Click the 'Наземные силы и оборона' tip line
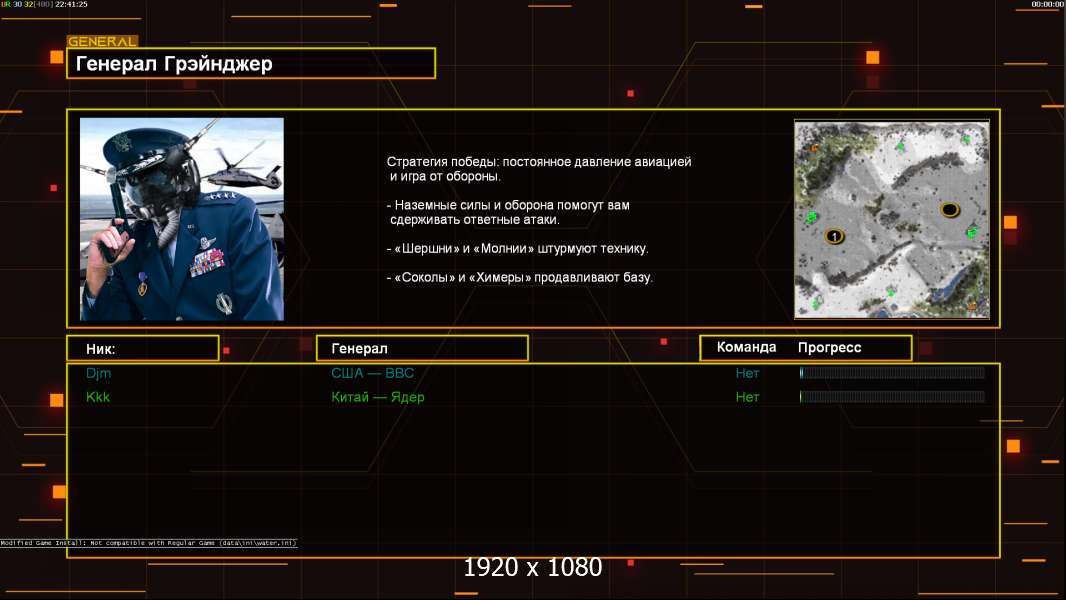The height and width of the screenshot is (600, 1066). click(x=508, y=212)
